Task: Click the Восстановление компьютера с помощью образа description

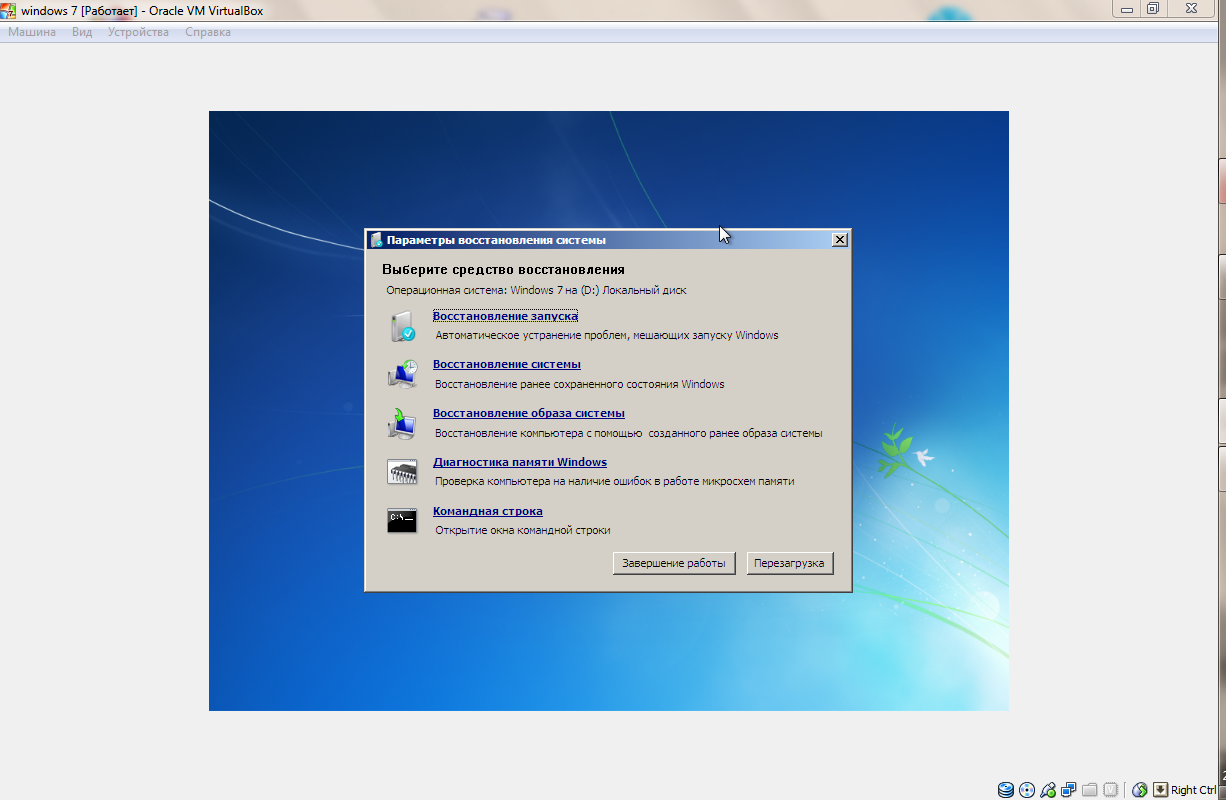Action: tap(629, 433)
